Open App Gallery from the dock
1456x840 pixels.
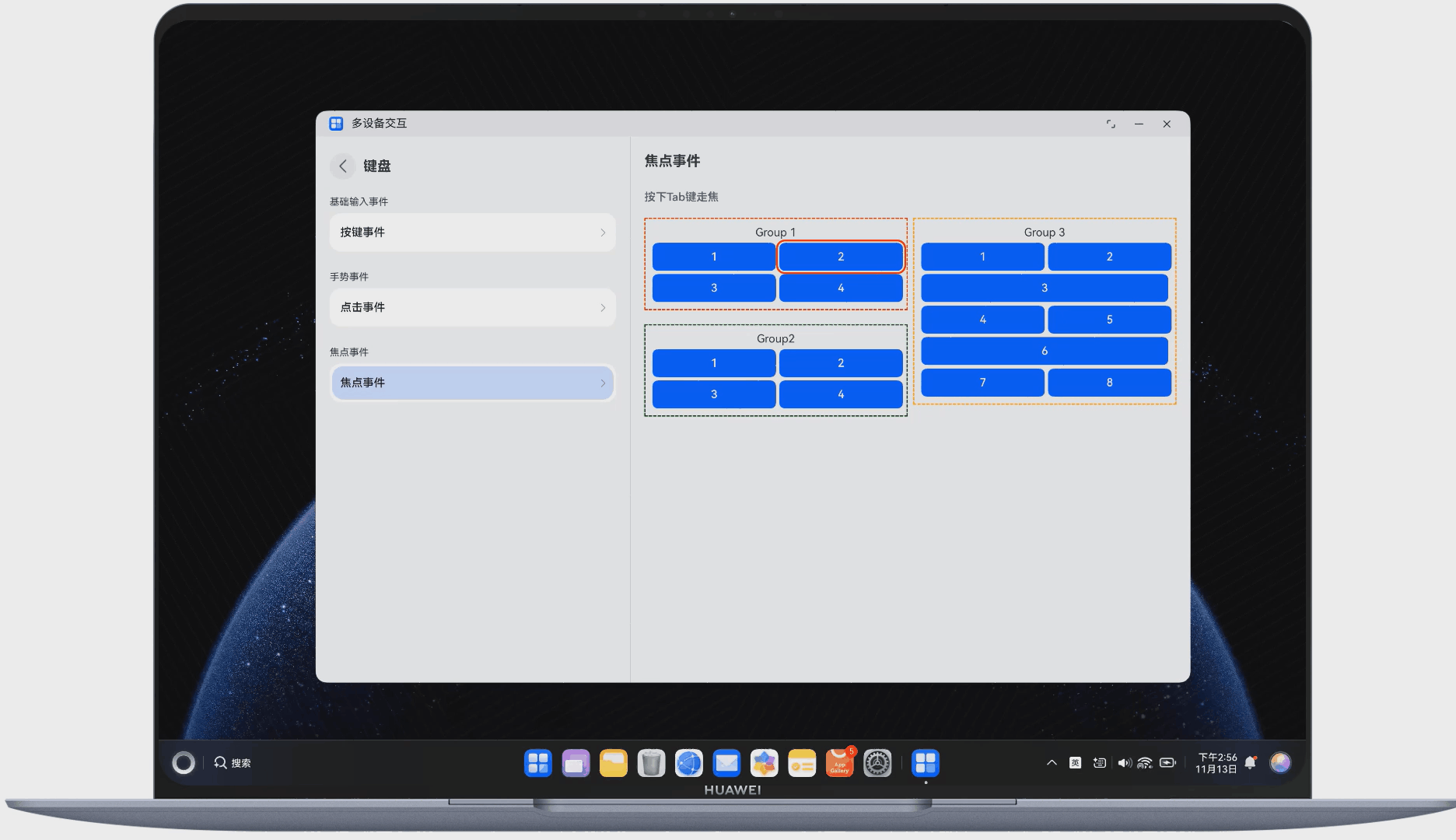click(839, 763)
